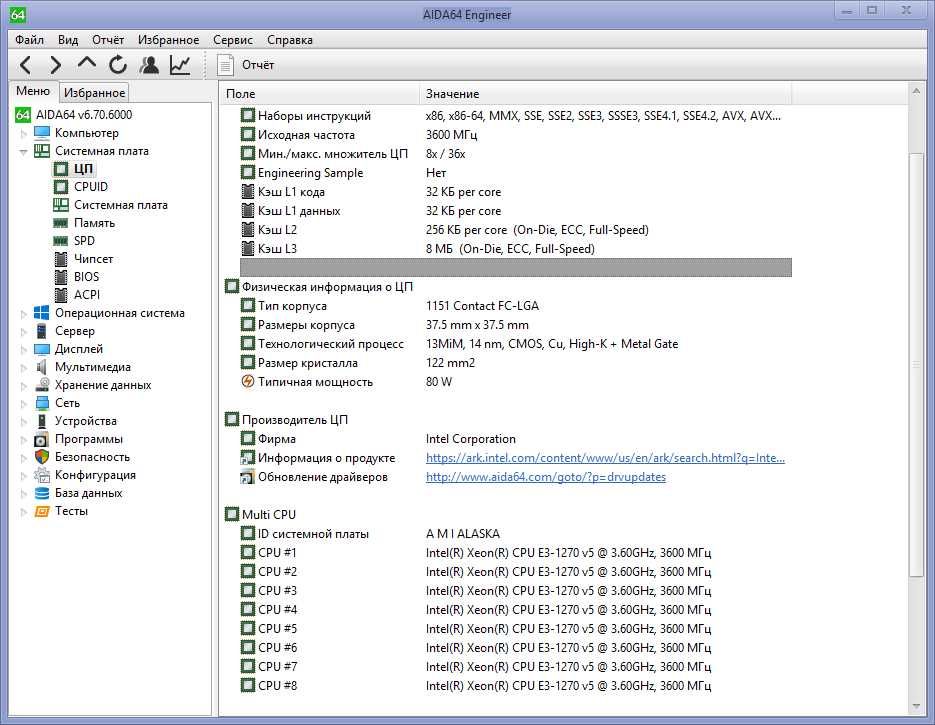
Task: Open the child Системная плата motherboard item
Action: [x=111, y=205]
